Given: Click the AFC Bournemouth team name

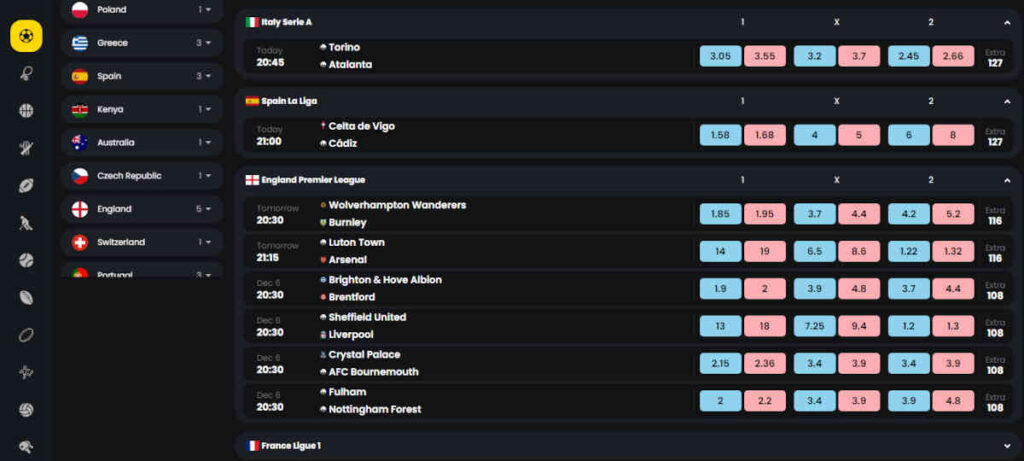Looking at the screenshot, I should click(374, 372).
